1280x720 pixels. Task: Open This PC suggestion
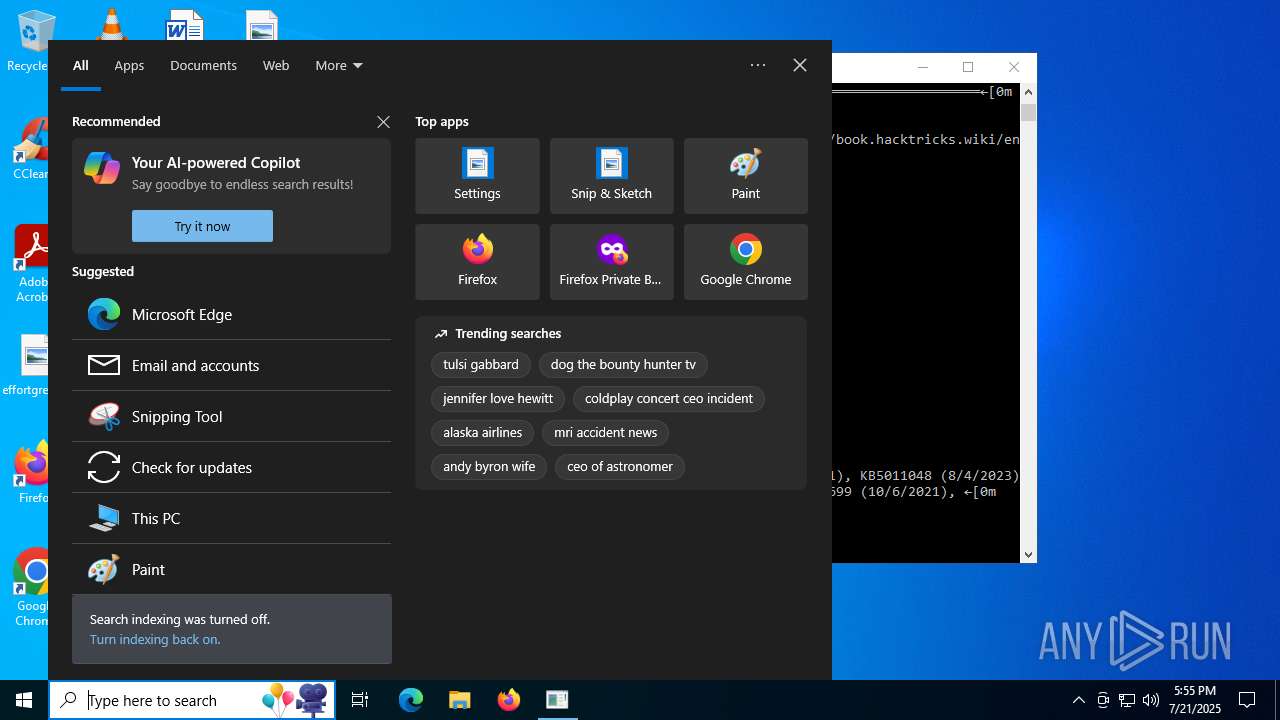point(231,518)
